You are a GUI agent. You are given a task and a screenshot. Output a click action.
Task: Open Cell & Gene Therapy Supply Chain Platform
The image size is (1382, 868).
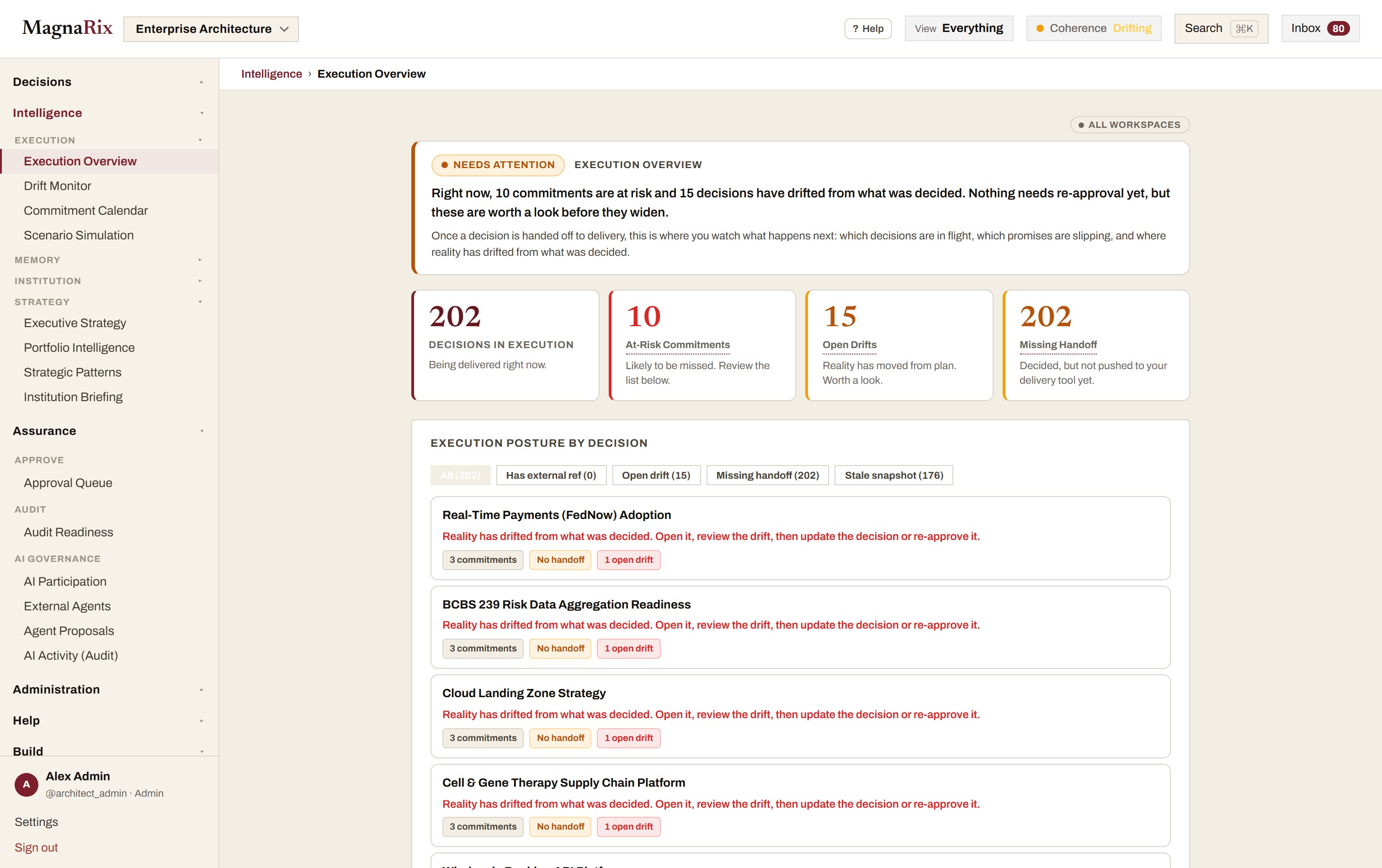[800, 805]
